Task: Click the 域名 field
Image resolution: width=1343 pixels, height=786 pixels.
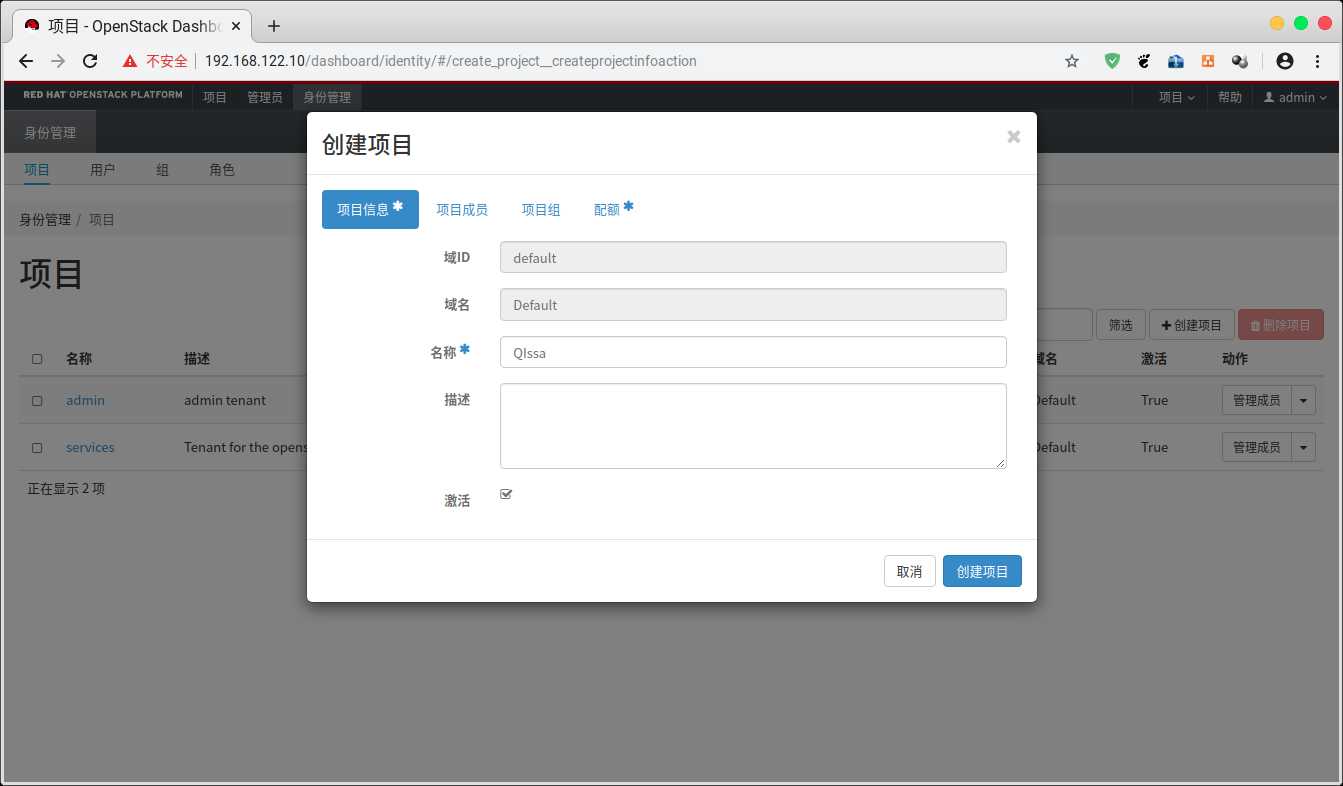Action: (x=753, y=305)
